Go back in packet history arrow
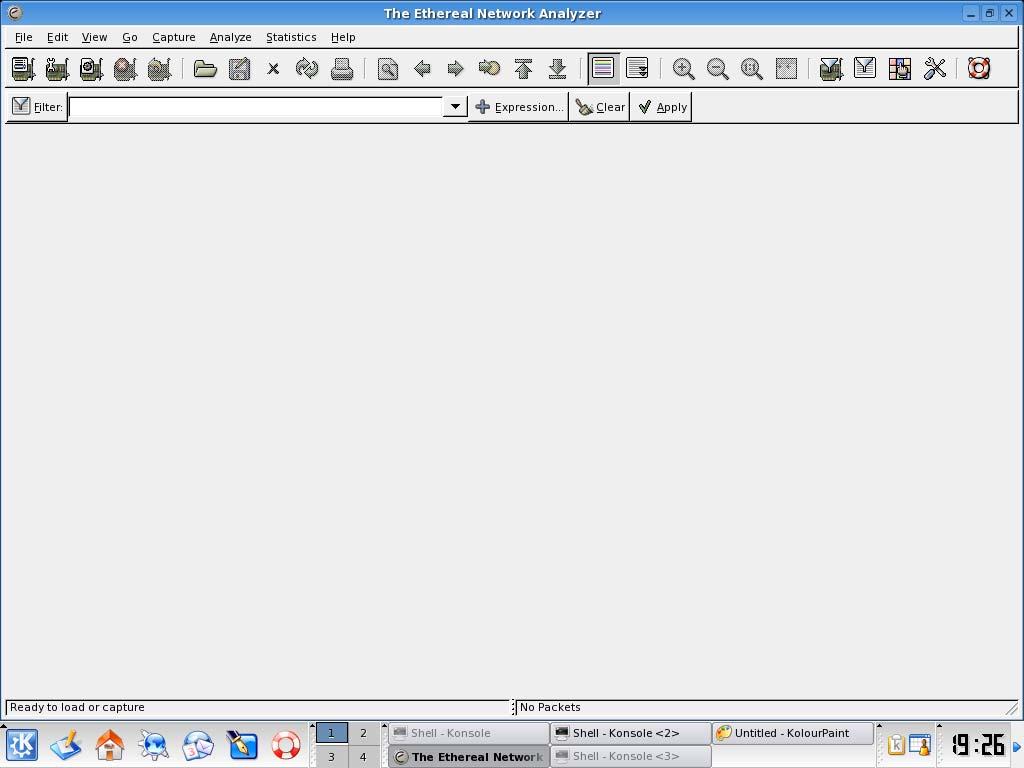This screenshot has width=1024, height=768. tap(422, 69)
